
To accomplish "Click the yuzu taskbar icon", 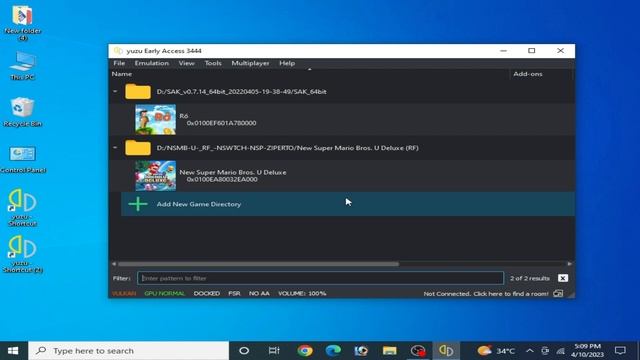I will [x=446, y=351].
